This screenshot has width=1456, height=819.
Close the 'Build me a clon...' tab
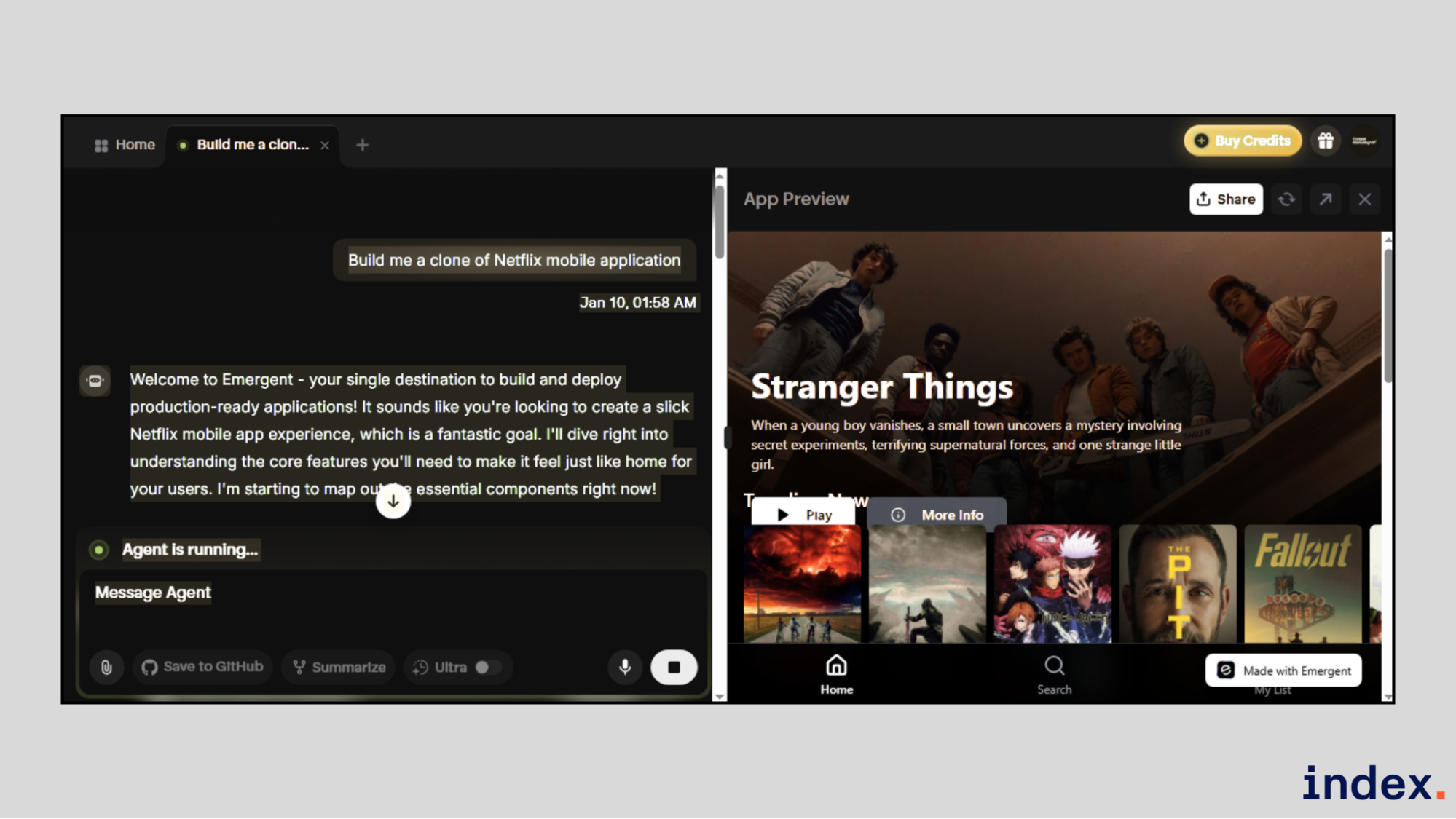325,145
